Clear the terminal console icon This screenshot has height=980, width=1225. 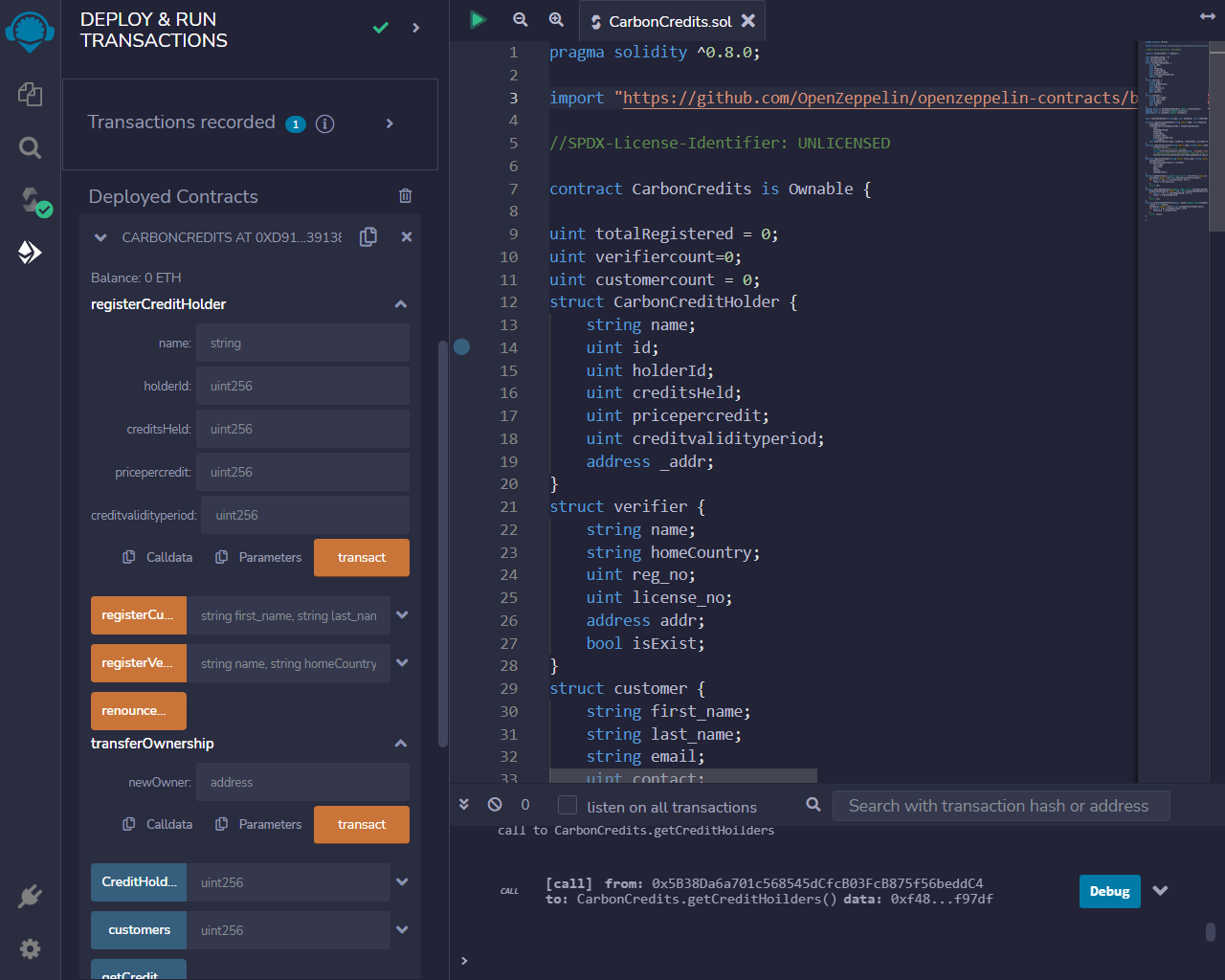coord(495,804)
